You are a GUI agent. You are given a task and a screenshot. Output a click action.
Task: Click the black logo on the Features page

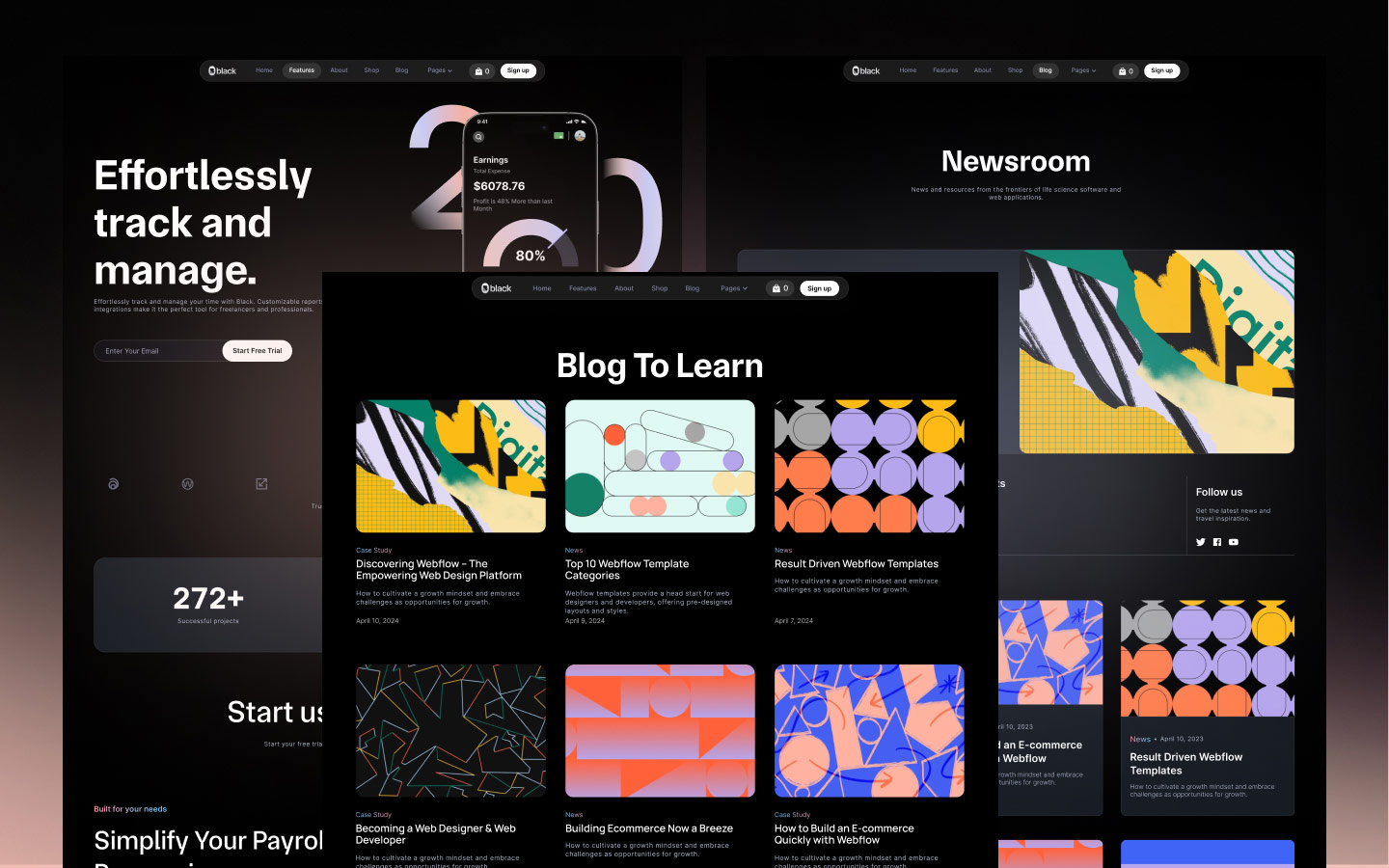(222, 70)
